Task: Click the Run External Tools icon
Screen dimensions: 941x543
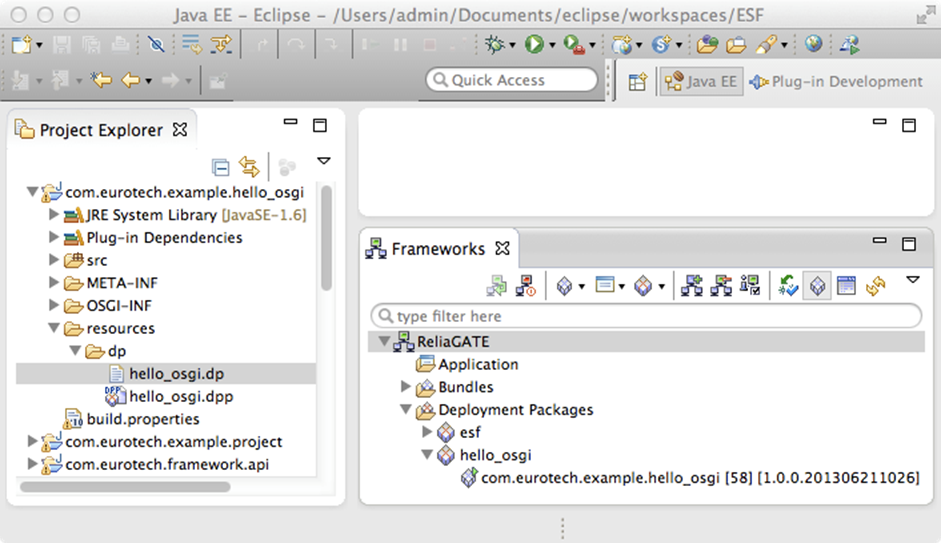Action: 574,44
